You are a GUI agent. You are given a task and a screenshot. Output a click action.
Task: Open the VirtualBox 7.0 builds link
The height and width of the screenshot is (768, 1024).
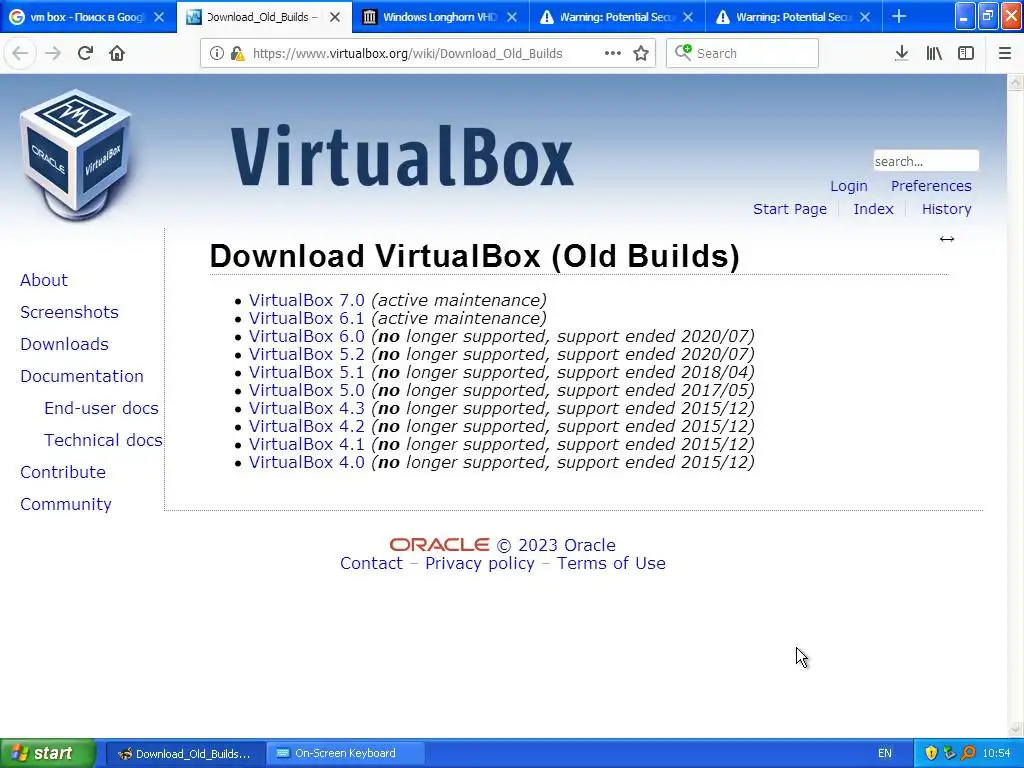pos(306,300)
